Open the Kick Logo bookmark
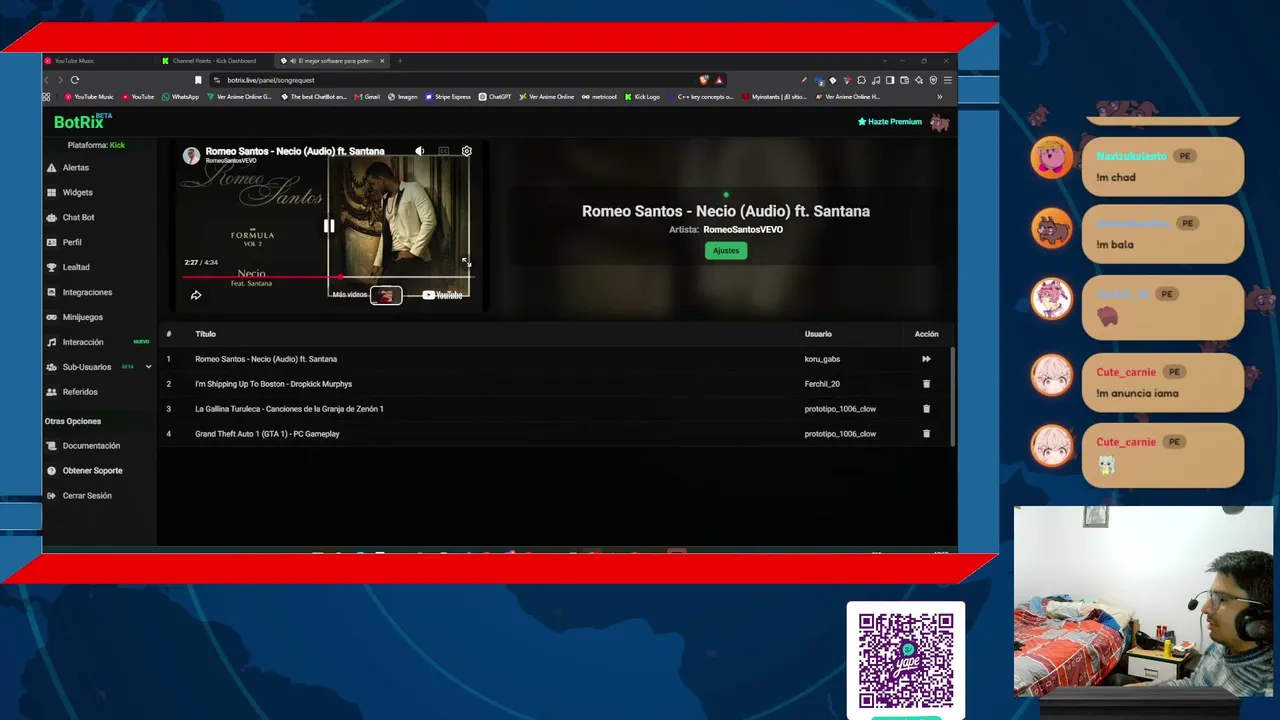The height and width of the screenshot is (720, 1280). click(642, 97)
